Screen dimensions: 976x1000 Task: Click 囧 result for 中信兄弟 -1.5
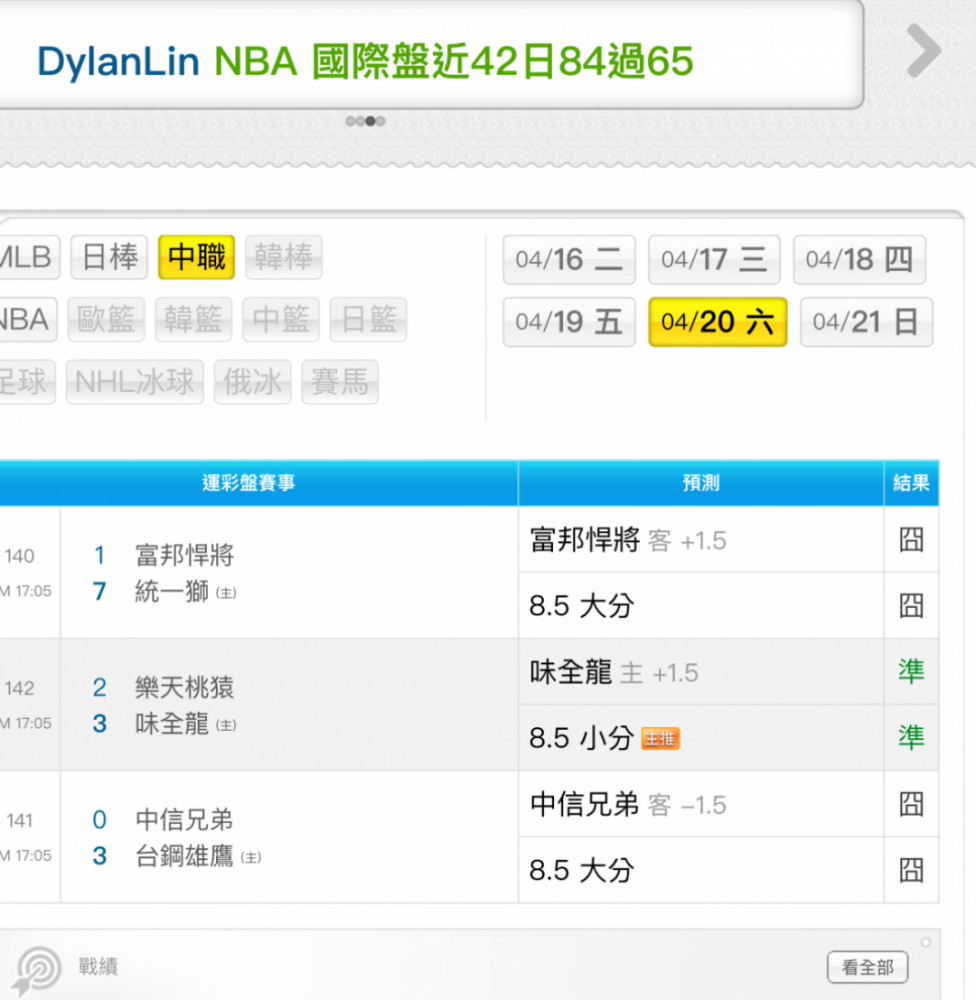(x=911, y=804)
